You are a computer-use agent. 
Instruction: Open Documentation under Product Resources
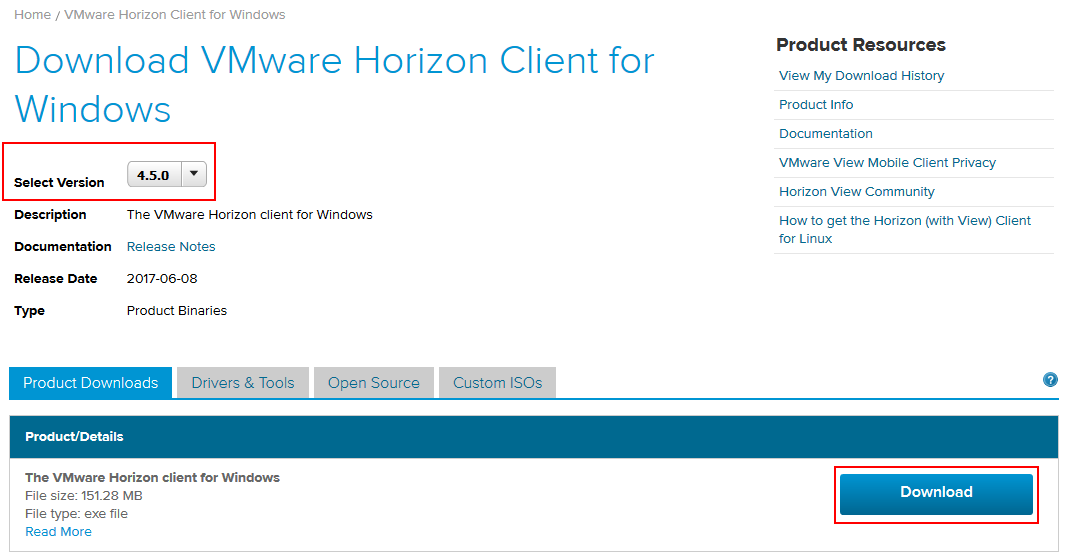click(825, 134)
